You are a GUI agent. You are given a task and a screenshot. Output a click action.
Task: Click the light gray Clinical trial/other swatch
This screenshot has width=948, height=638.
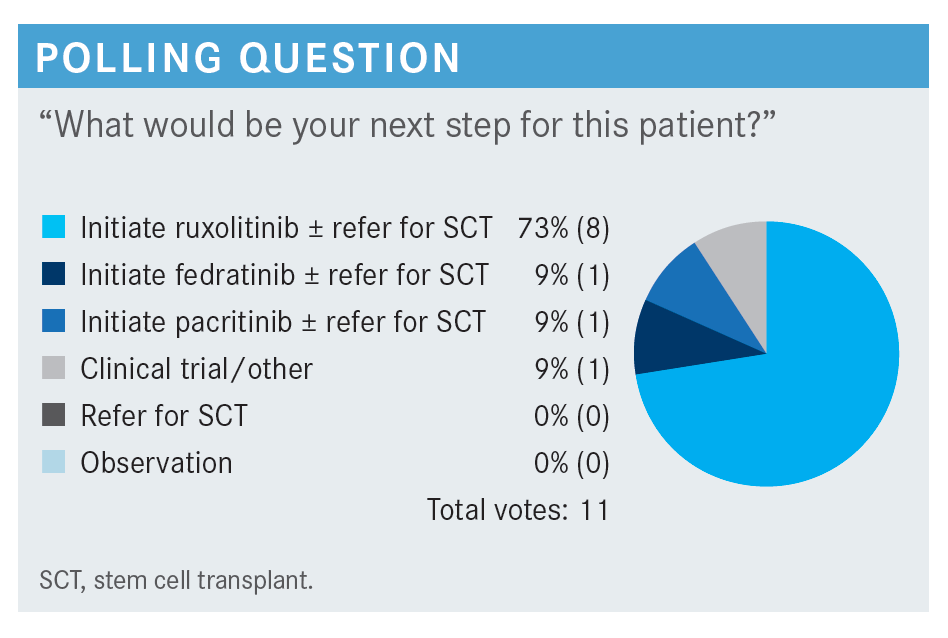click(53, 368)
